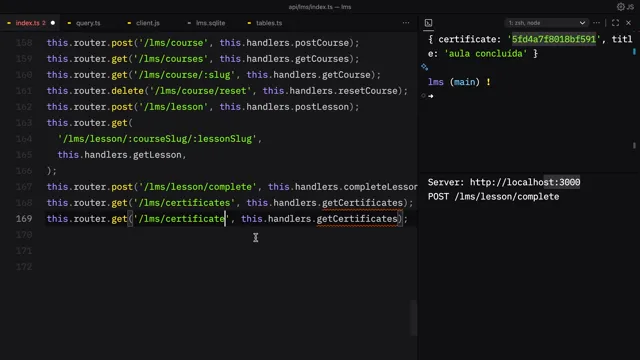Click highlighted certificate hash 5fd4a7f8018bf591
This screenshot has width=640, height=360.
(x=553, y=39)
